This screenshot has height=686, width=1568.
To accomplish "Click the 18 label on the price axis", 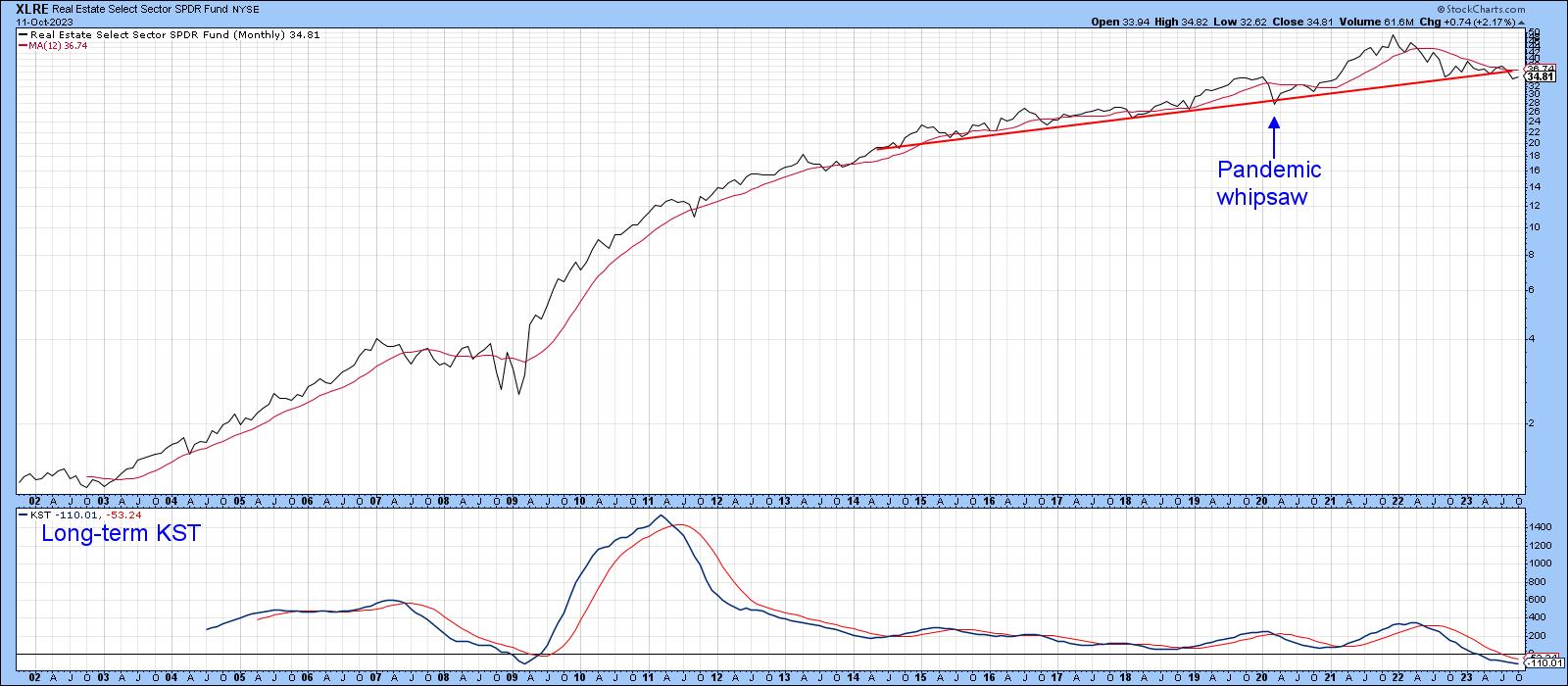I will pyautogui.click(x=1535, y=156).
